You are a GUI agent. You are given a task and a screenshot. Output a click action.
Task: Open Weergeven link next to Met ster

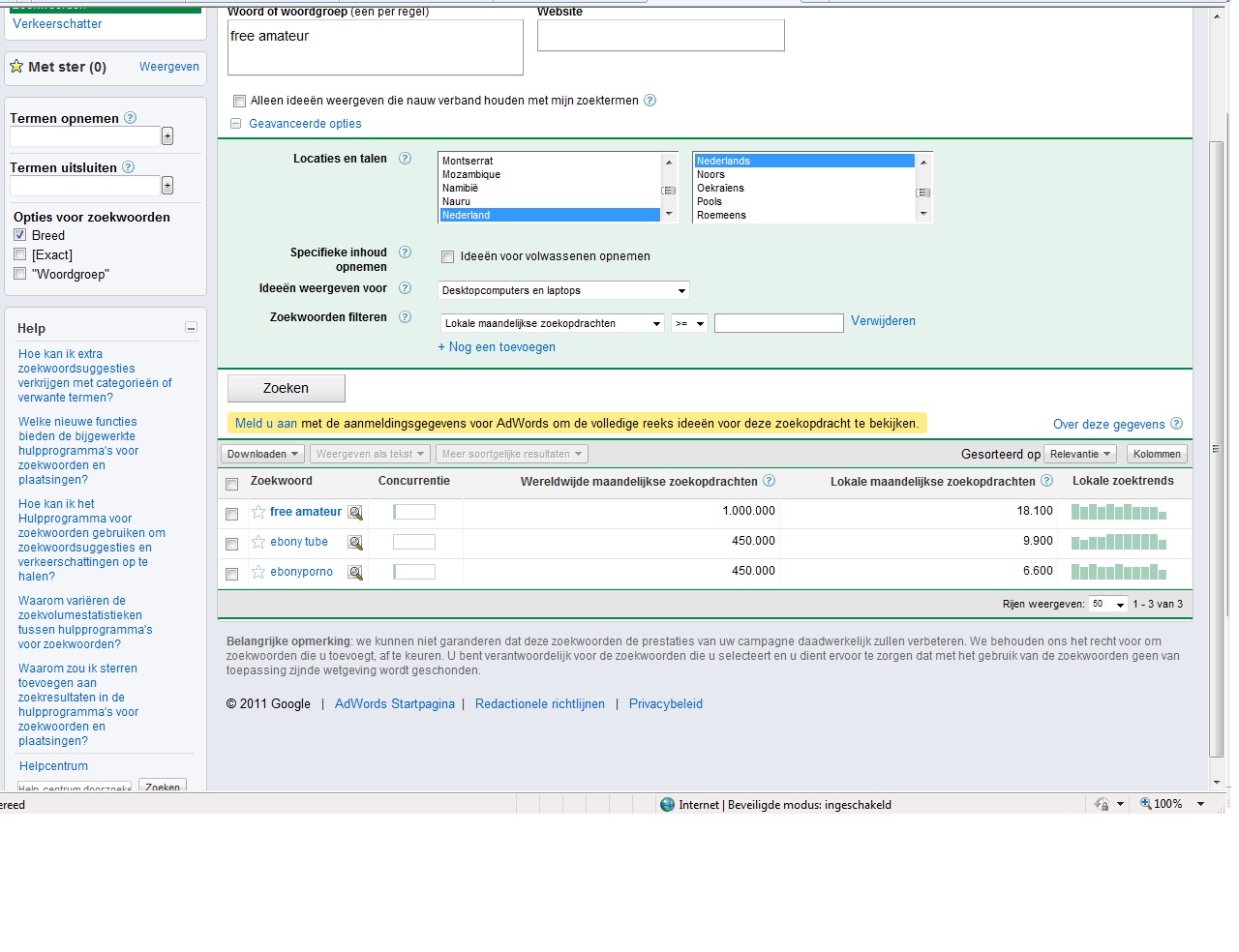coord(169,67)
